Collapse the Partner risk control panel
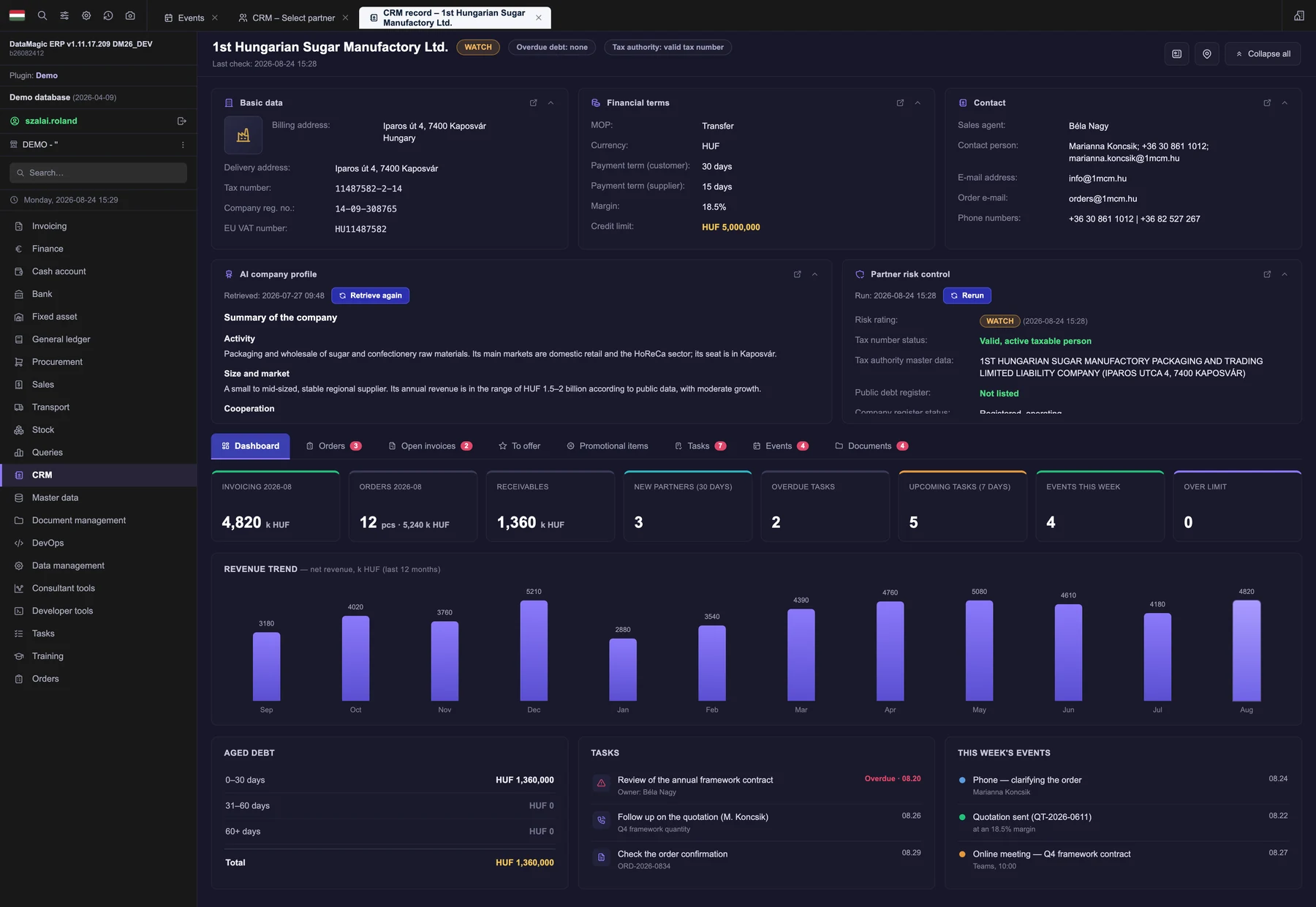 point(1285,274)
